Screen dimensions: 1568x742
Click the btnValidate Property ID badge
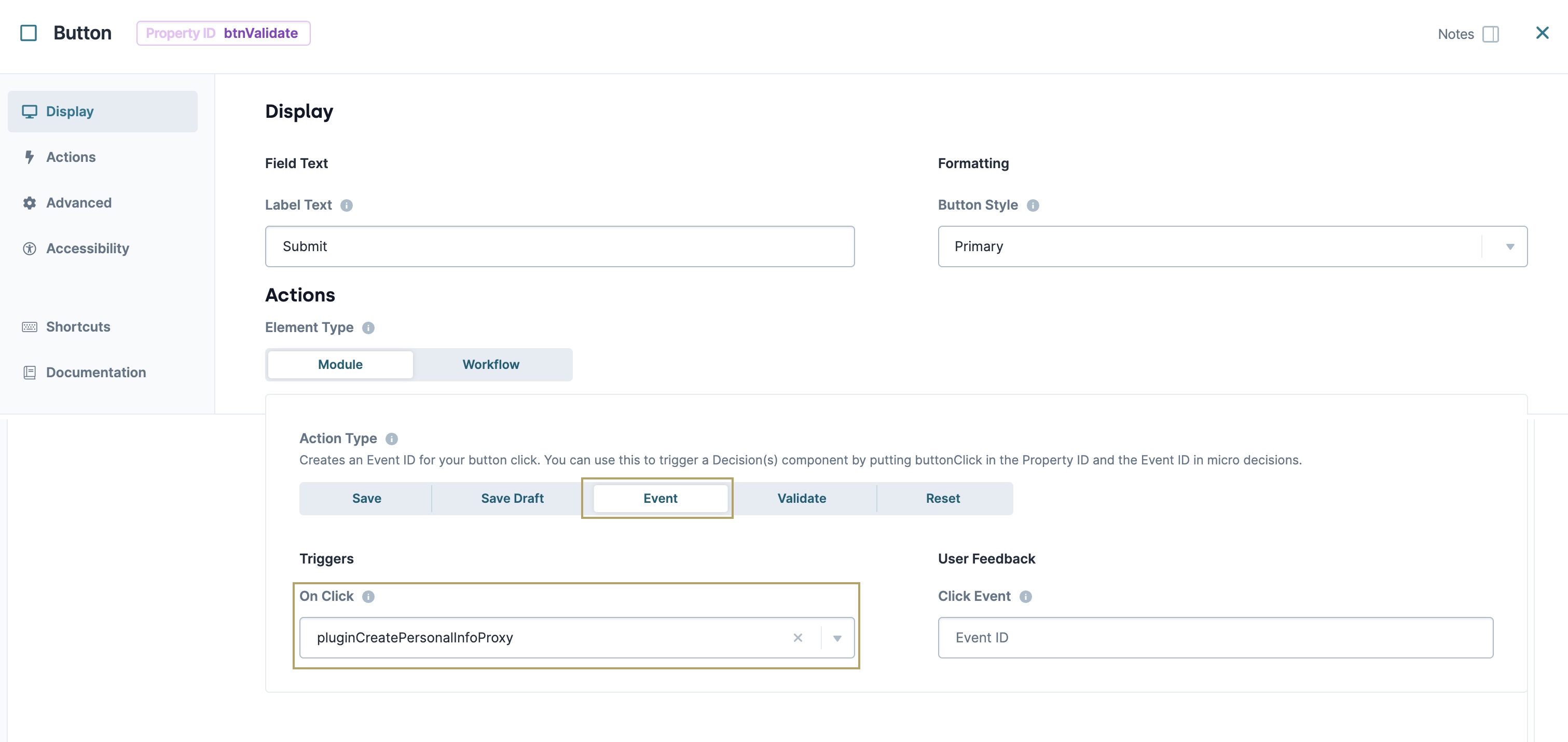(224, 33)
